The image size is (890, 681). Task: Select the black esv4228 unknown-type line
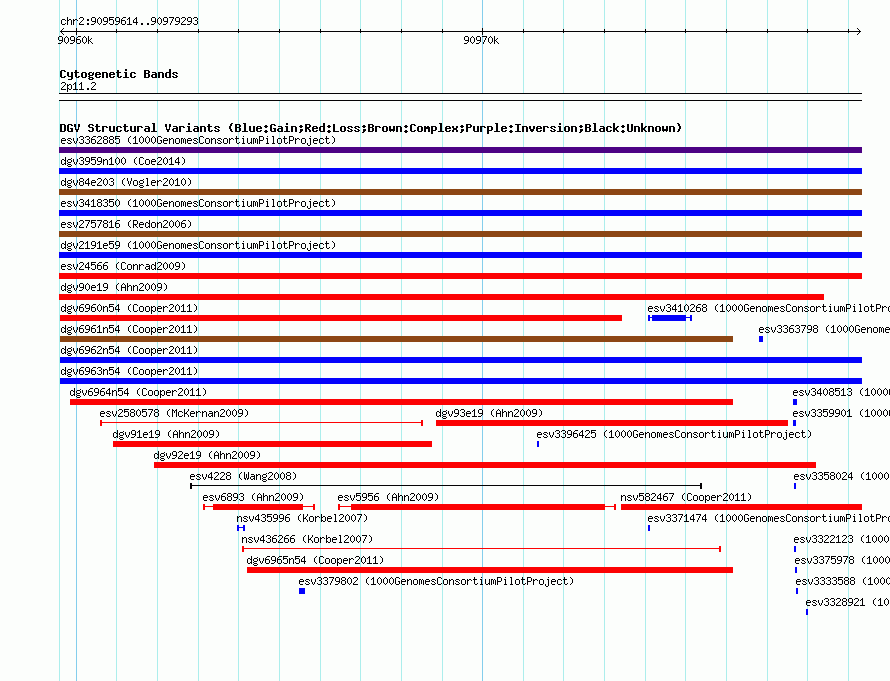point(446,486)
